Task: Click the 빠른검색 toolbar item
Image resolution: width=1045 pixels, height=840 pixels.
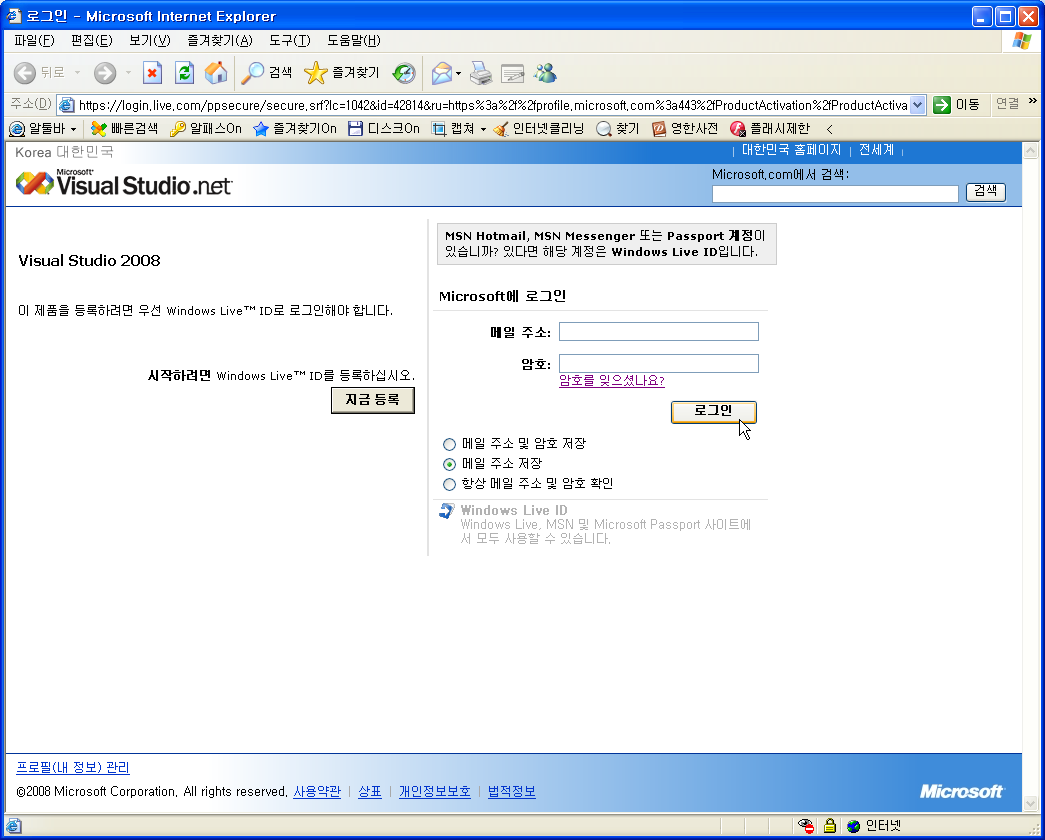Action: (125, 129)
